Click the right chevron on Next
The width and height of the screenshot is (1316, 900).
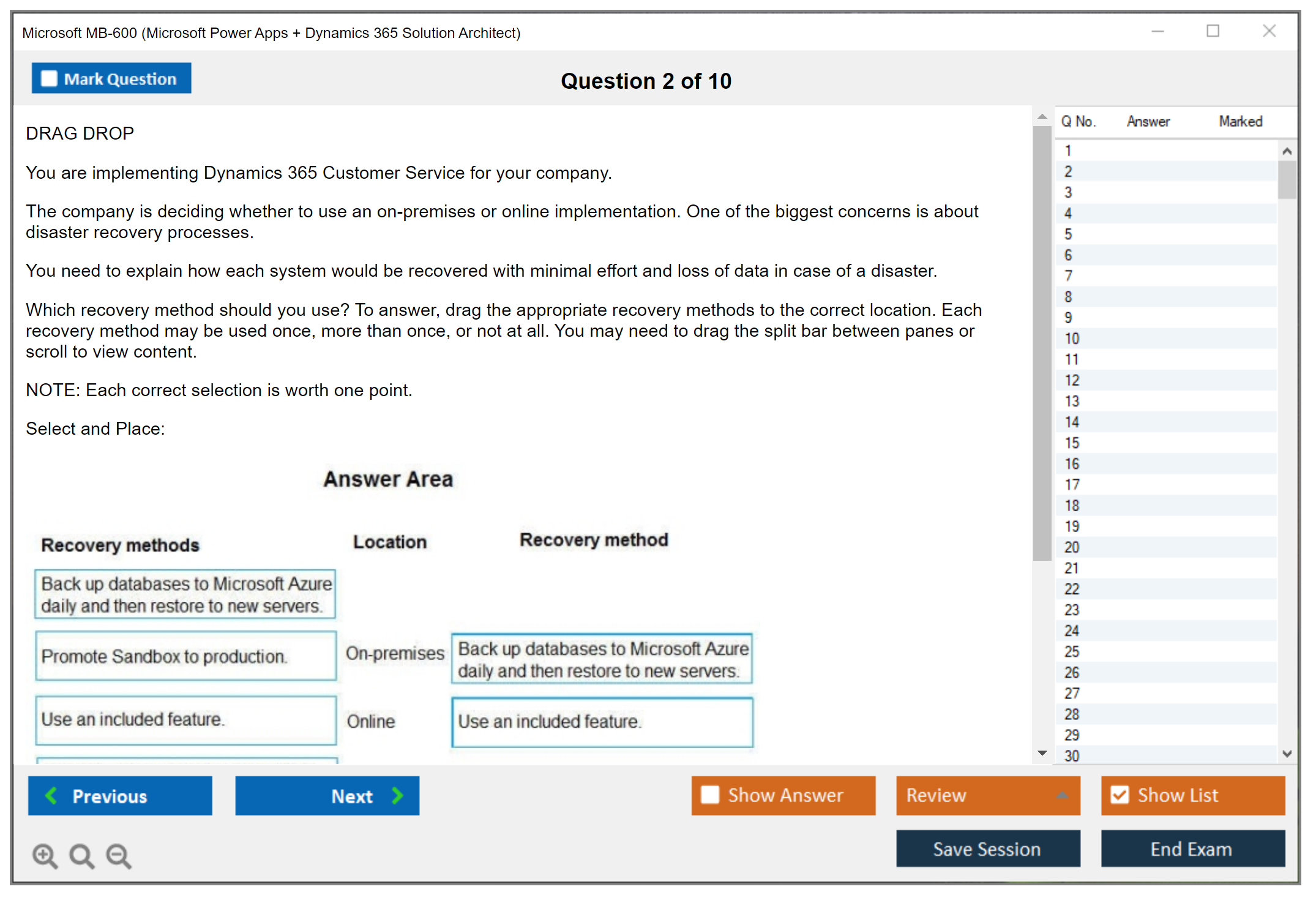[397, 795]
